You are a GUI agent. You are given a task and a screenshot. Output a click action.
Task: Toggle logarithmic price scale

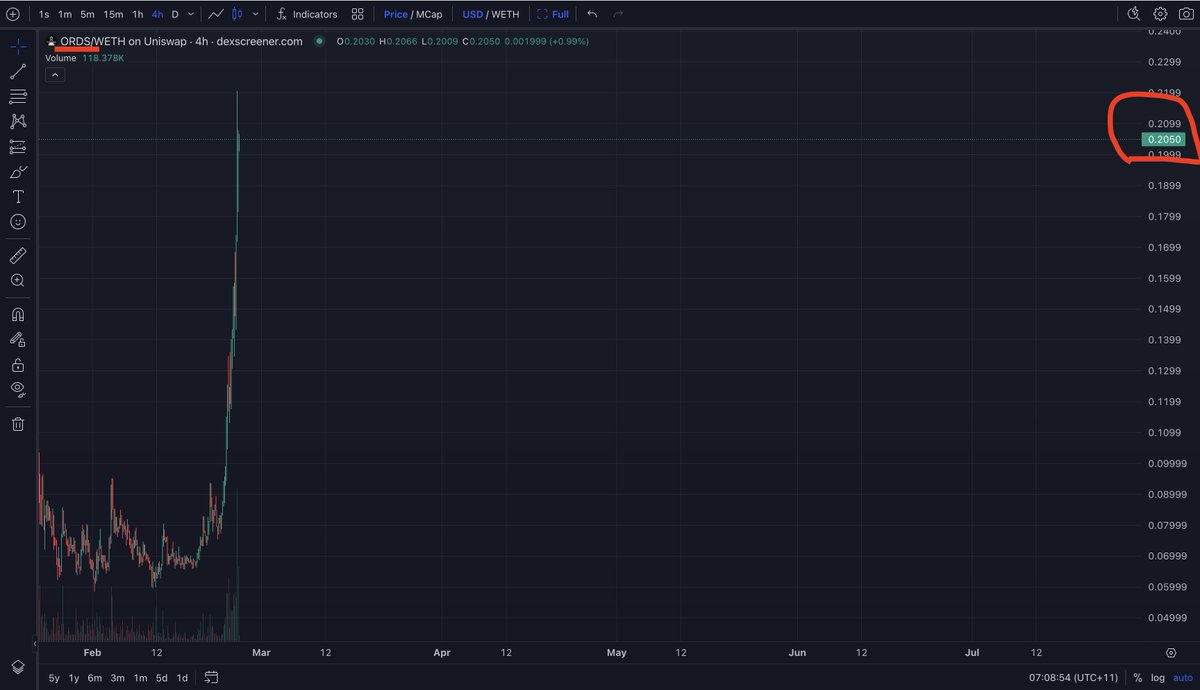point(1160,677)
